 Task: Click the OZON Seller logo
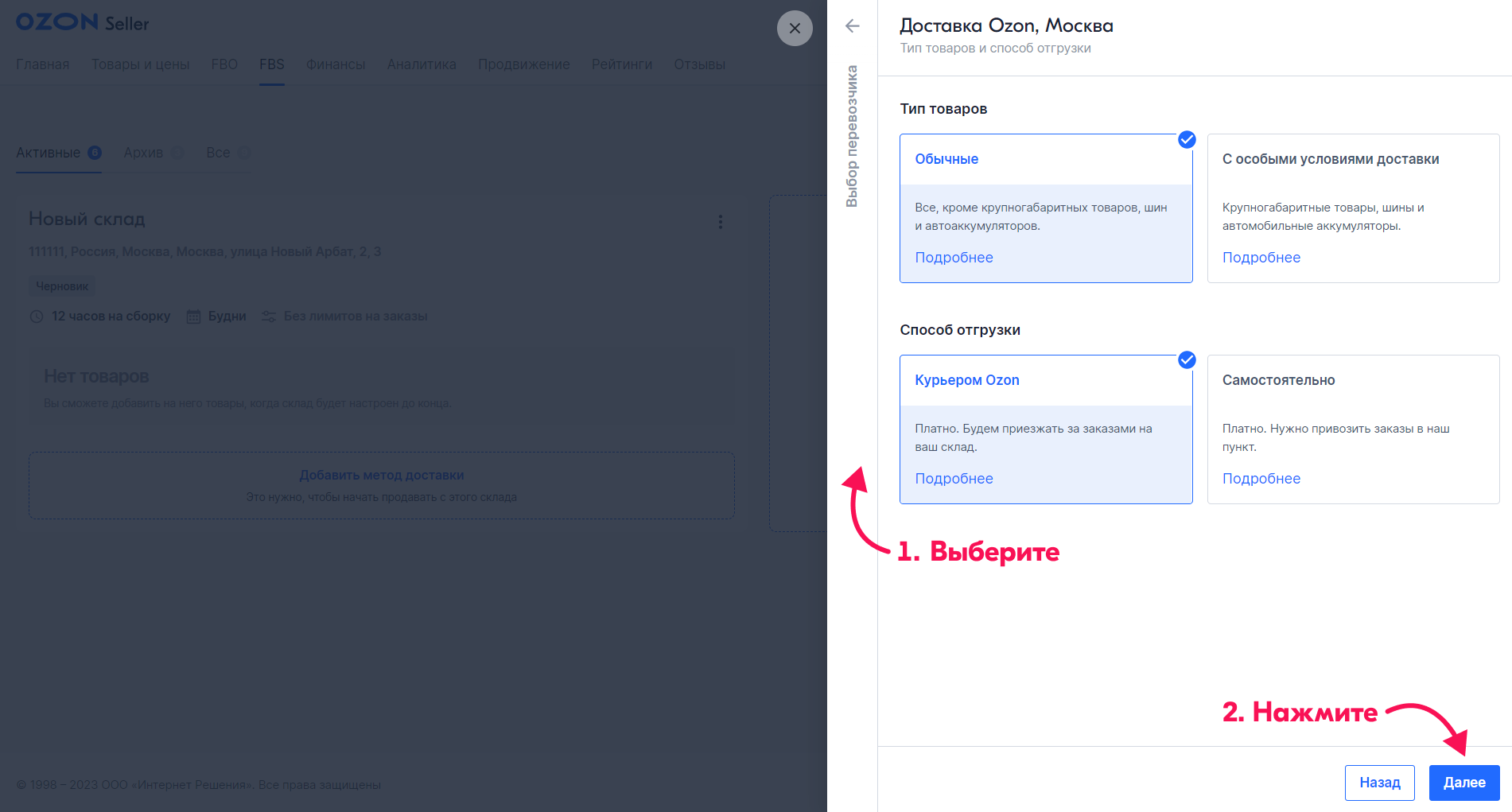click(83, 22)
